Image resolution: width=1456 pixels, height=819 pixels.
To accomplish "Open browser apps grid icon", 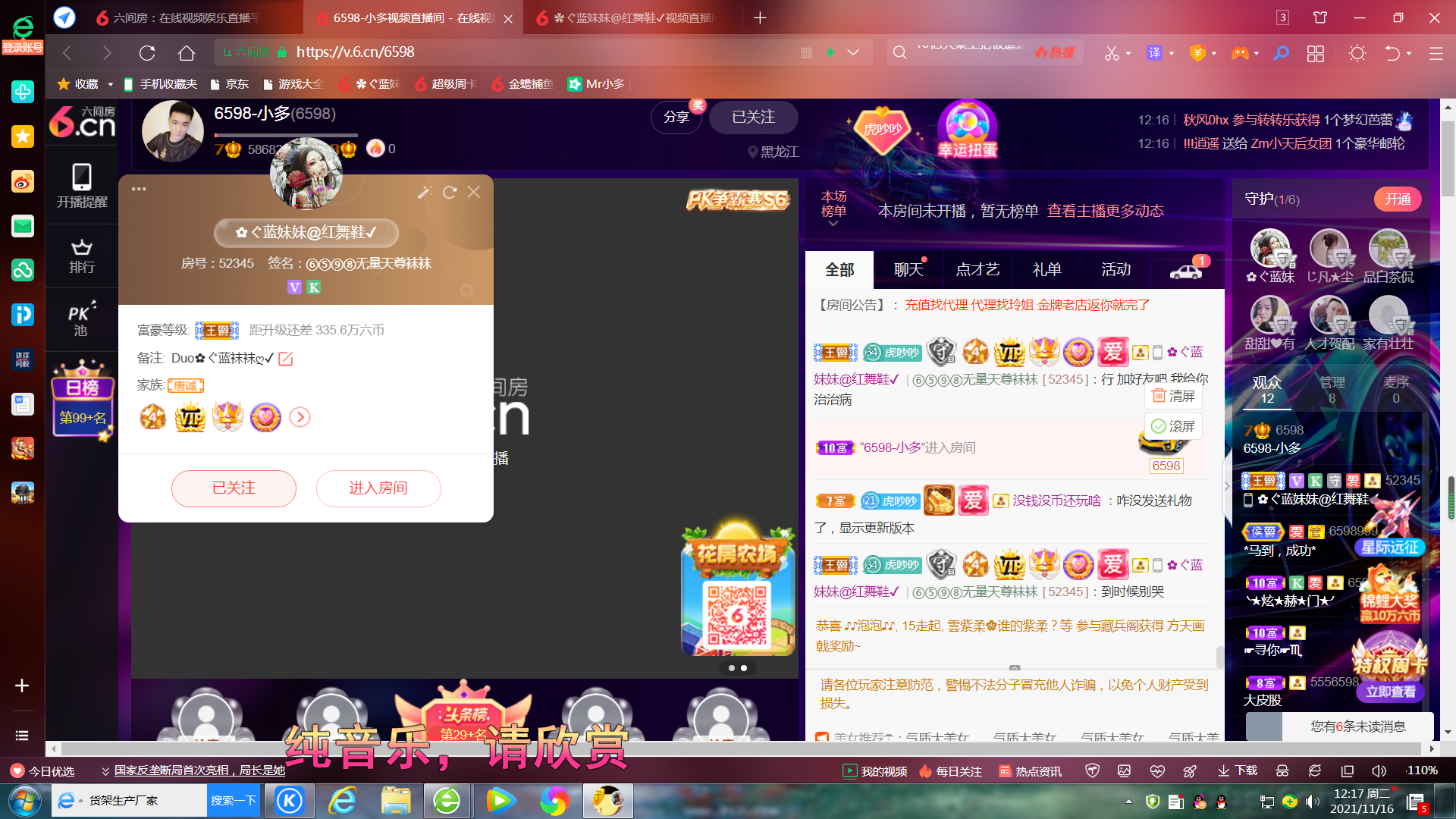I will click(1316, 53).
